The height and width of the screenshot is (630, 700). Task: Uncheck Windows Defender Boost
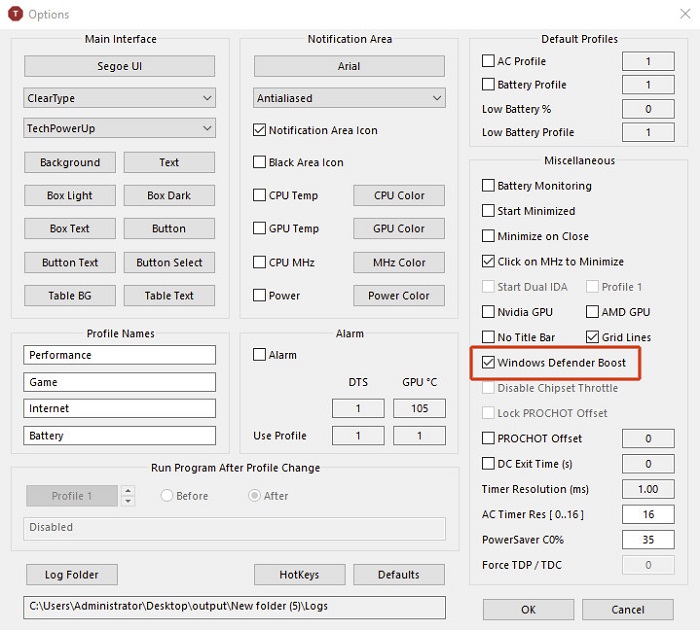tap(489, 362)
